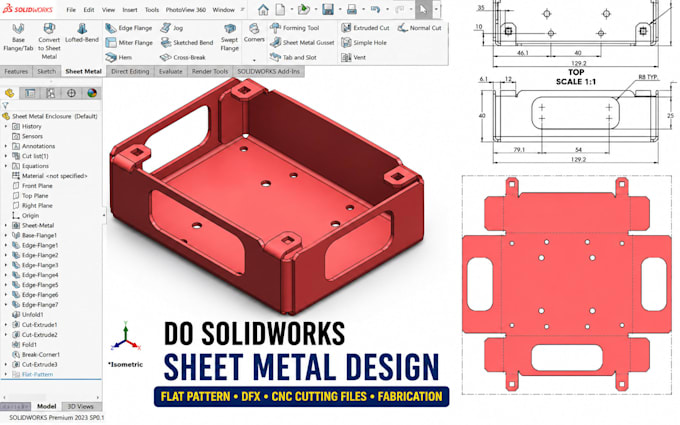680x425 pixels.
Task: Click the feature tree horizontal scrollbar
Action: coord(51,396)
